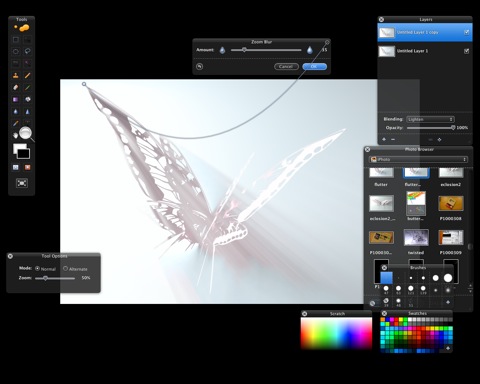This screenshot has height=384, width=480.
Task: Select the Magic Wand tool
Action: (28, 63)
